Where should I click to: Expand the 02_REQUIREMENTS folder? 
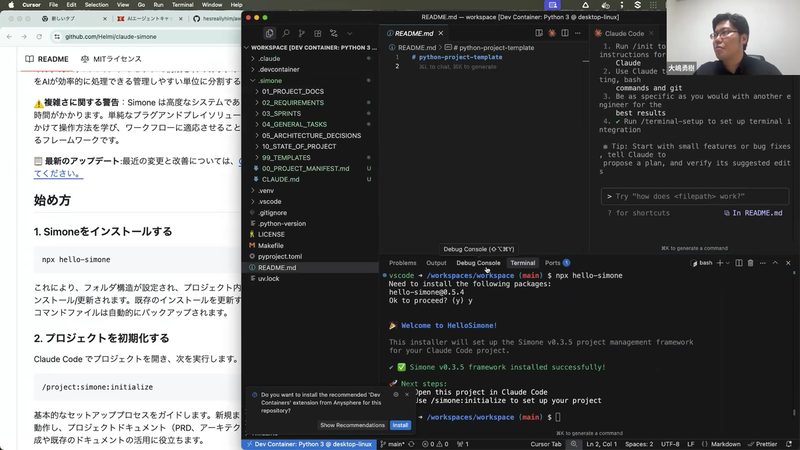pos(311,103)
